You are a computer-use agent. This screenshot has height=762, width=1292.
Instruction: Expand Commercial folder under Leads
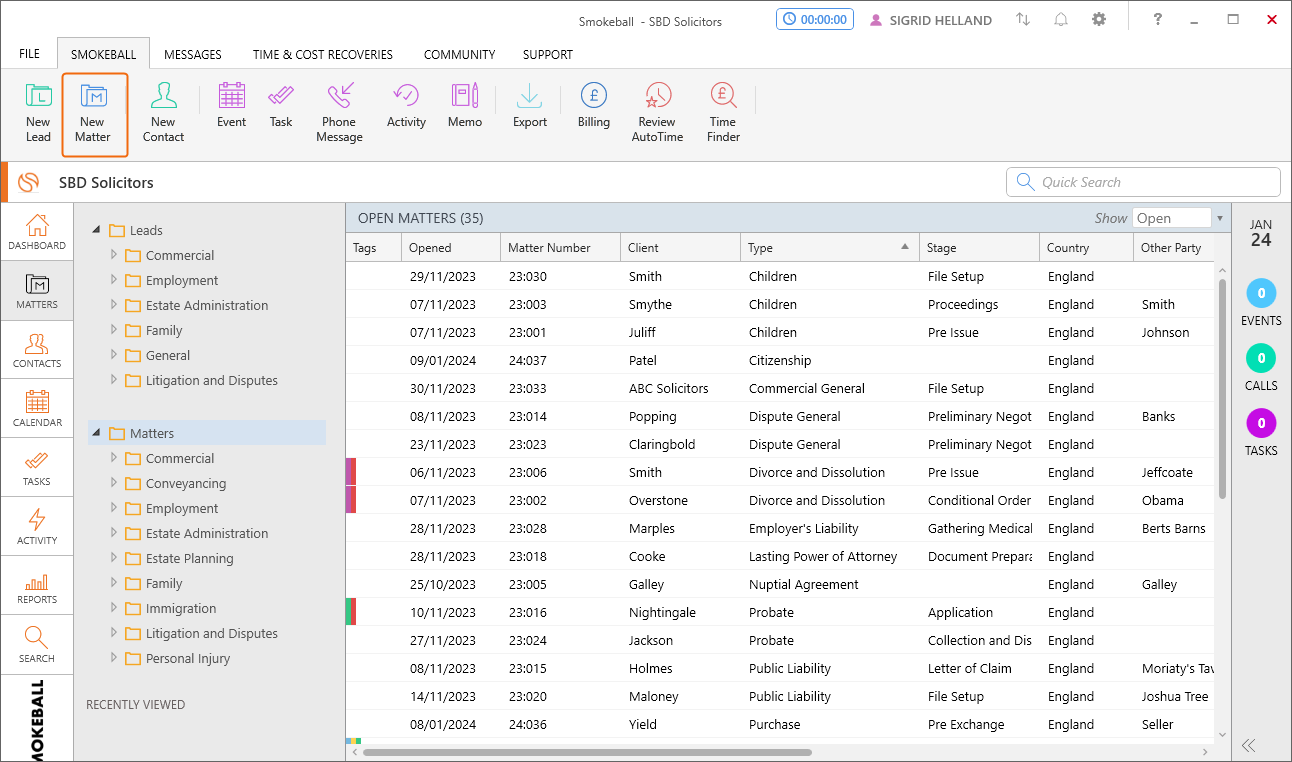(x=114, y=255)
